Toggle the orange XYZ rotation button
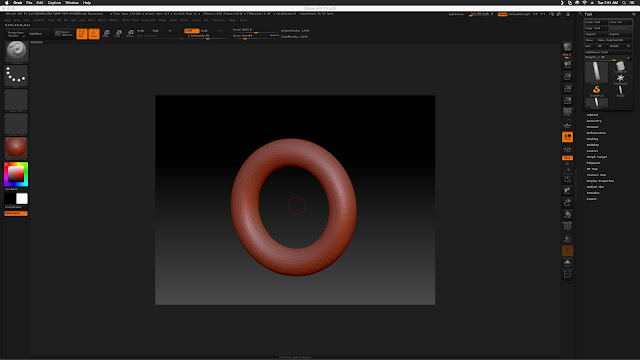 click(x=567, y=158)
